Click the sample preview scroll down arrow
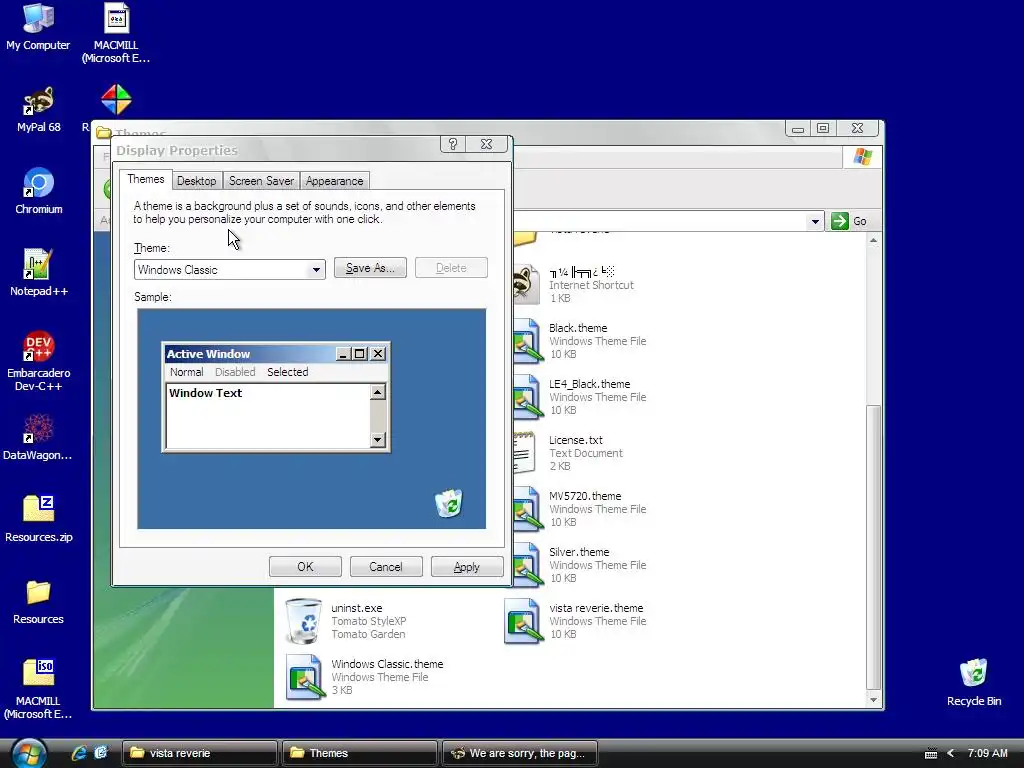The image size is (1024, 768). (377, 440)
